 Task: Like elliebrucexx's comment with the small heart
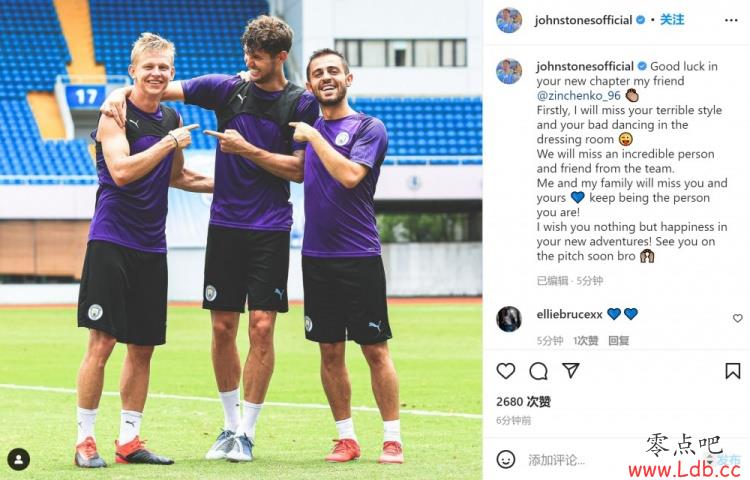point(738,318)
